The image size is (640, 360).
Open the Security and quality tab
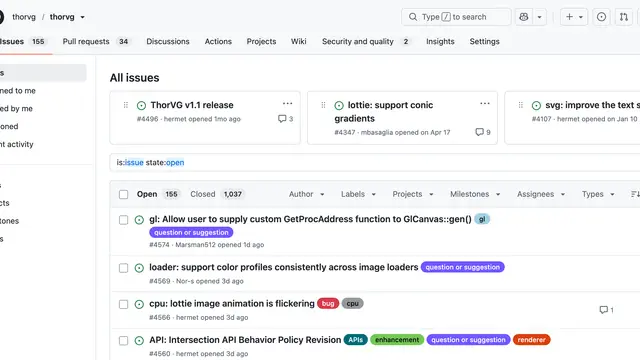(366, 41)
